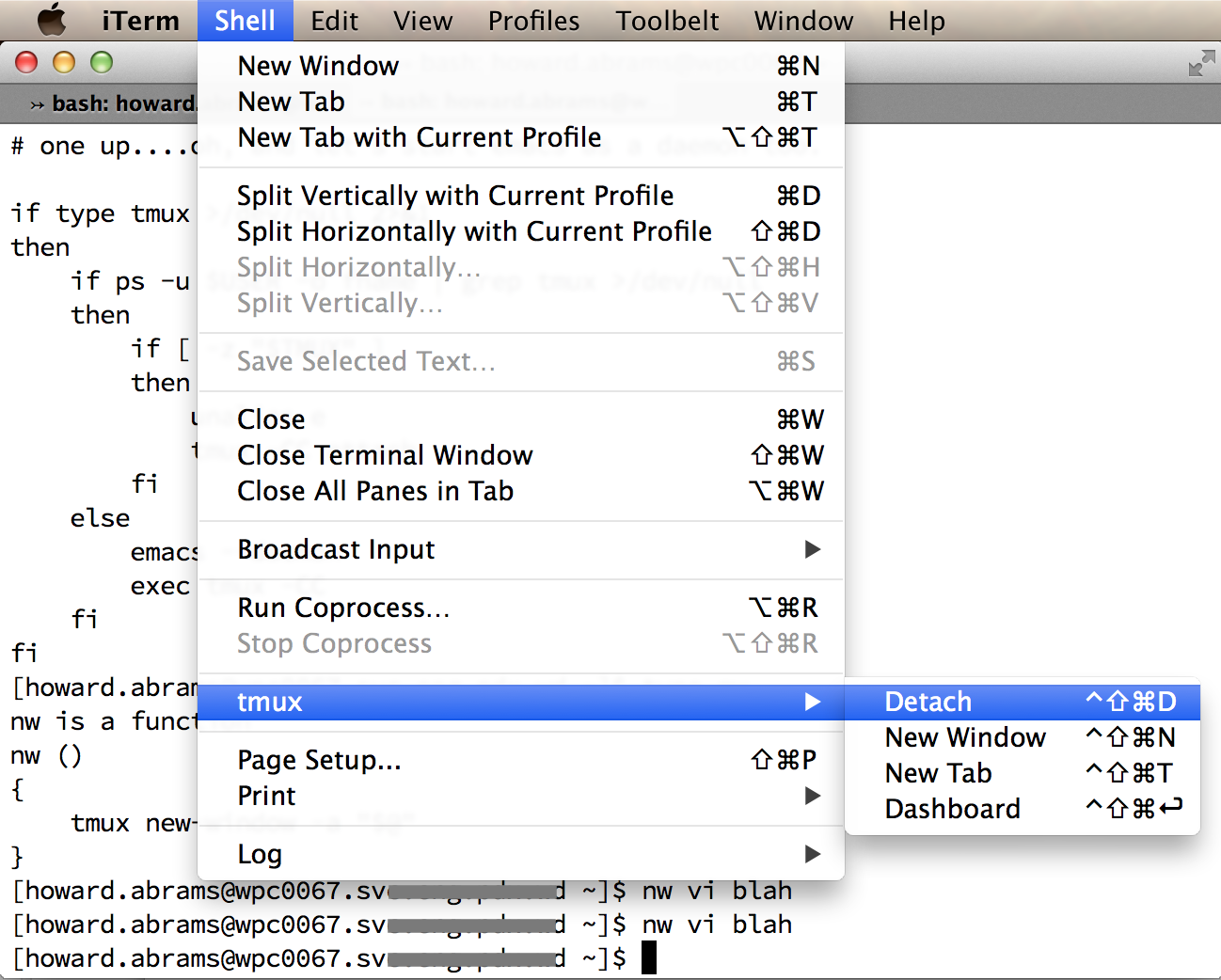Click the green zoom button of iTerm window

[102, 63]
